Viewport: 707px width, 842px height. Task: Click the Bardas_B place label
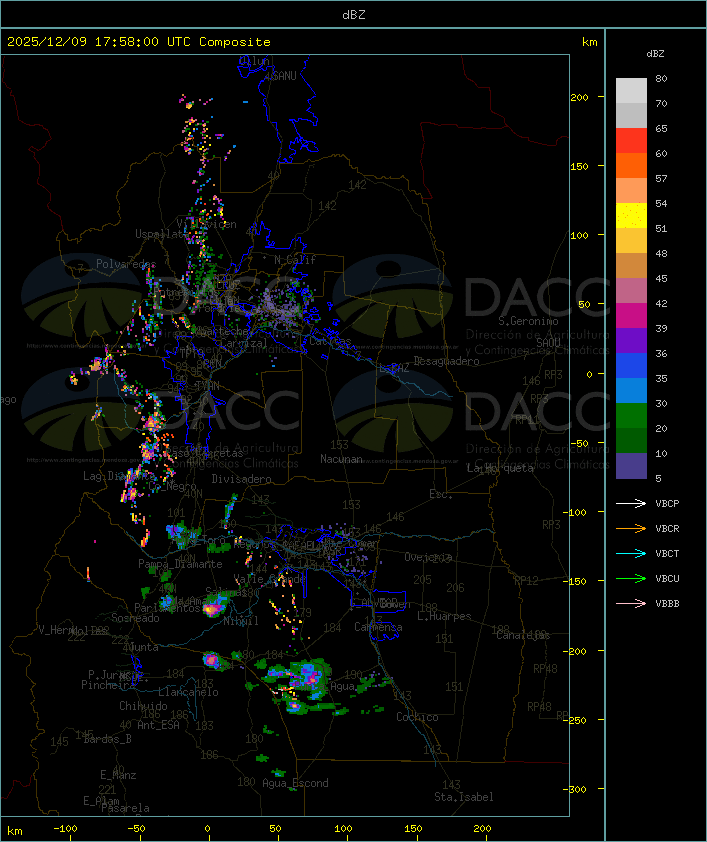[108, 739]
